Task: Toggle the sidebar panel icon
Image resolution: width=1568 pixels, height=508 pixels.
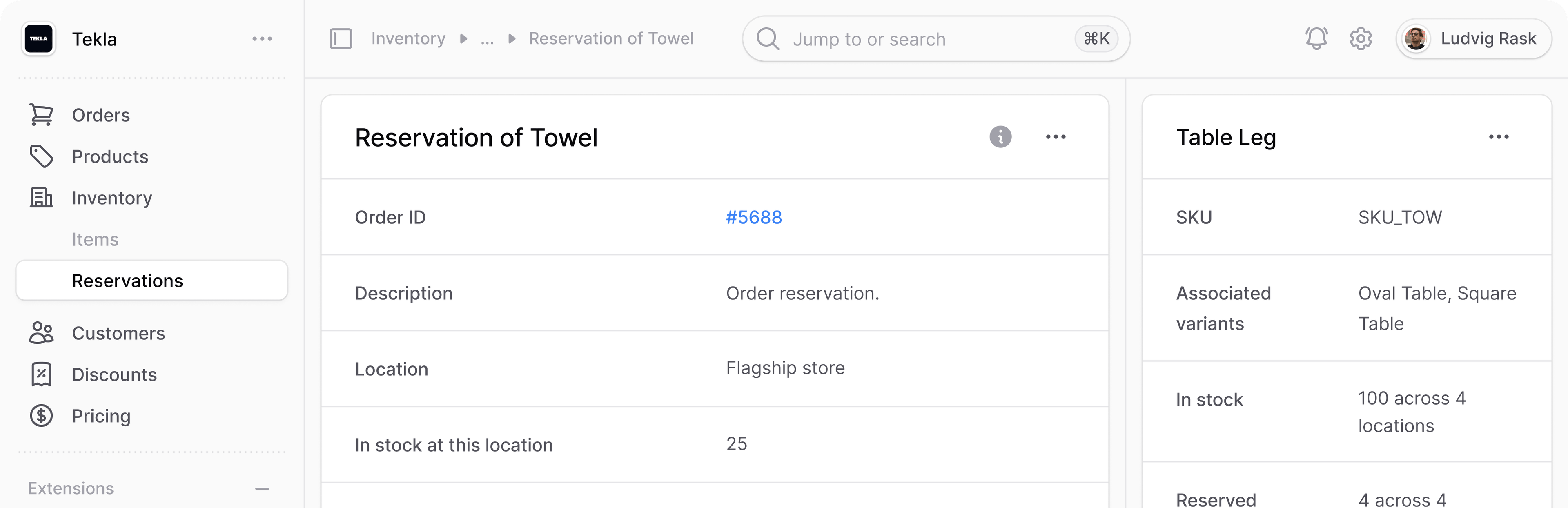Action: pyautogui.click(x=341, y=38)
